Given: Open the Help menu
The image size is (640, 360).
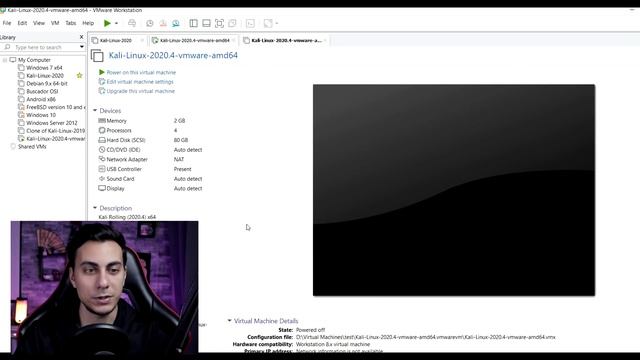Looking at the screenshot, I should [x=88, y=23].
